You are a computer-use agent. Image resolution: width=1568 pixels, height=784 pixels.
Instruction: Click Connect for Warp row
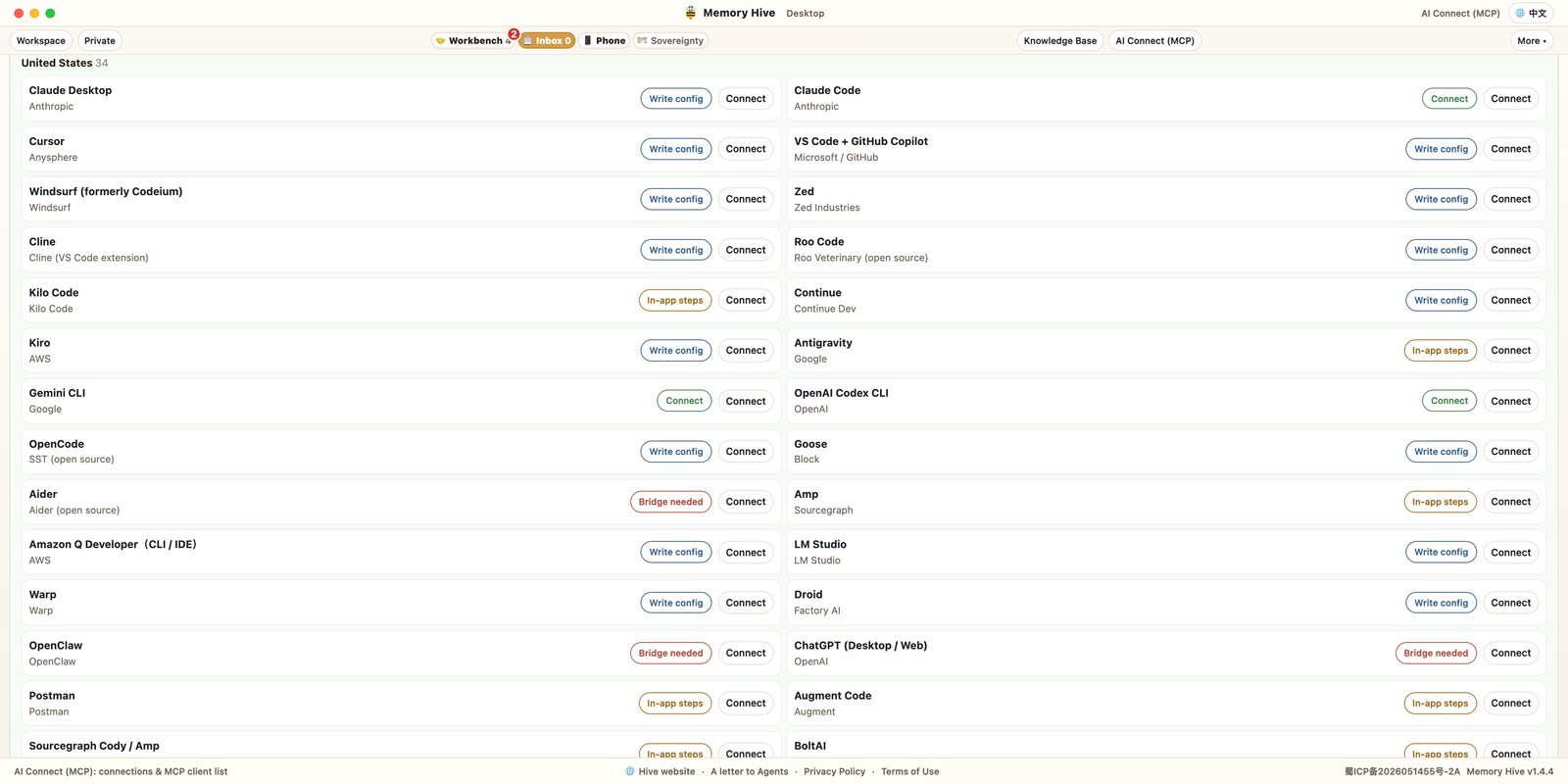746,603
